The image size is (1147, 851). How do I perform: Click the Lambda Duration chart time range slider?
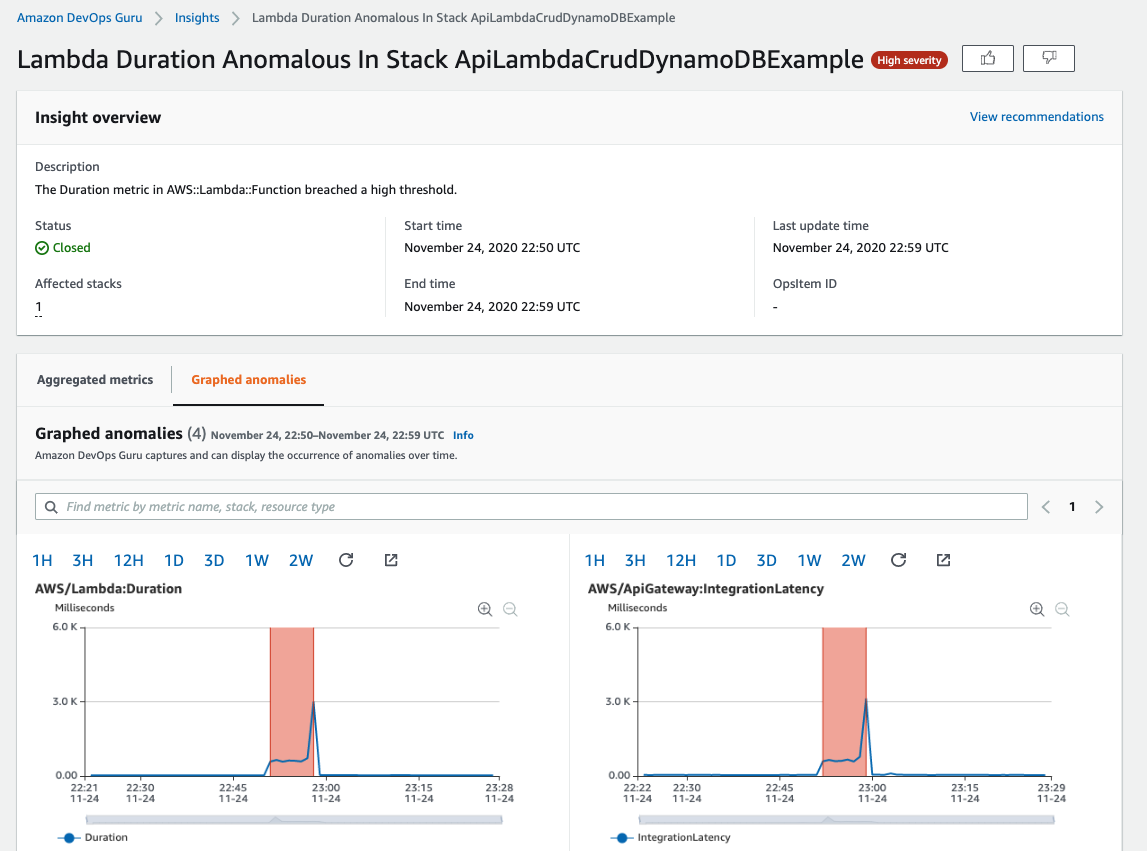pos(294,820)
